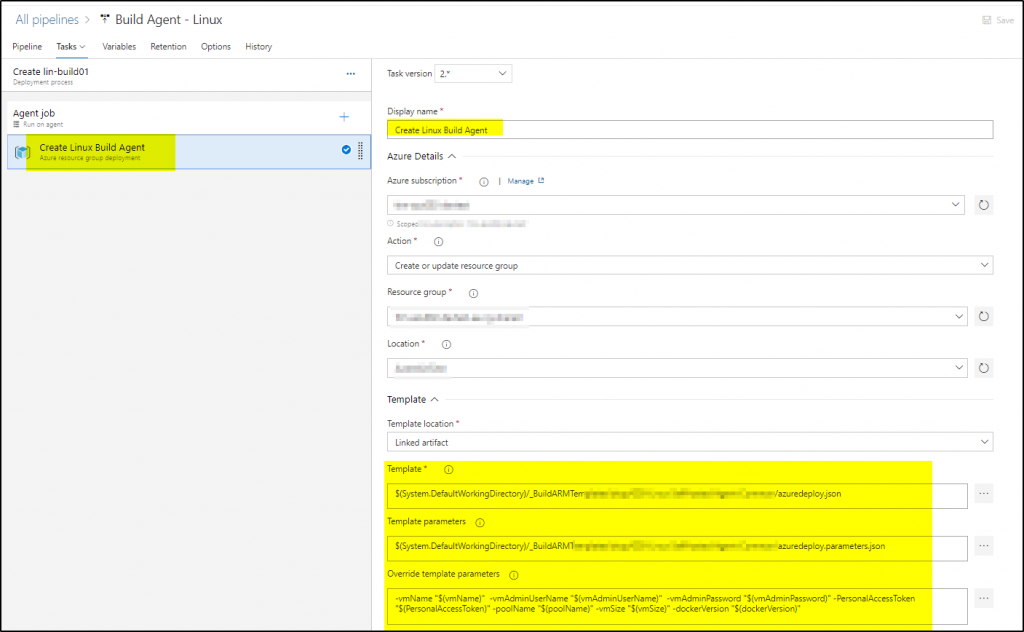Open the Action dropdown

pos(690,264)
